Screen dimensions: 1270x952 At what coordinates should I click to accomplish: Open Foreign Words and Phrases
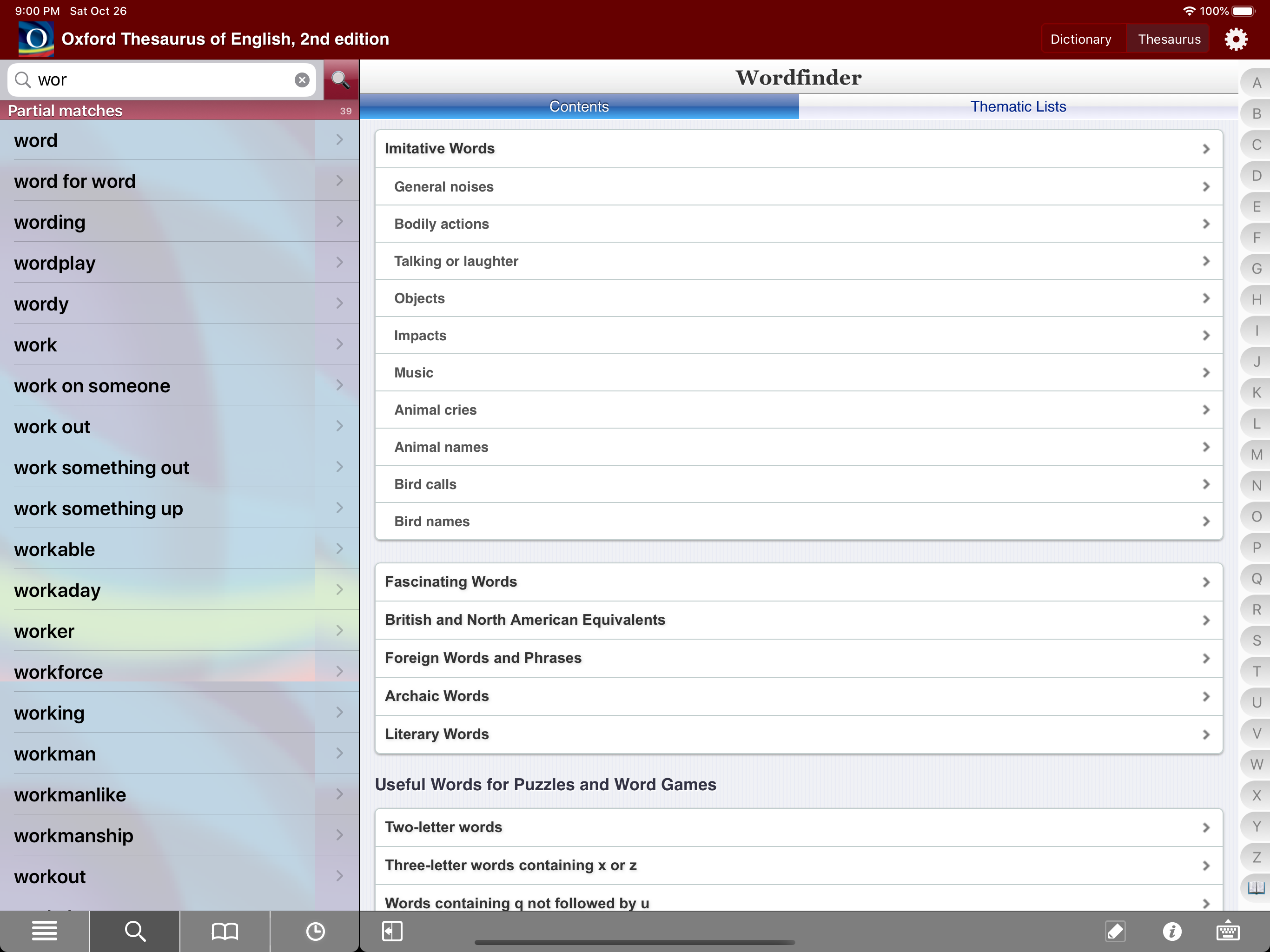pos(799,658)
